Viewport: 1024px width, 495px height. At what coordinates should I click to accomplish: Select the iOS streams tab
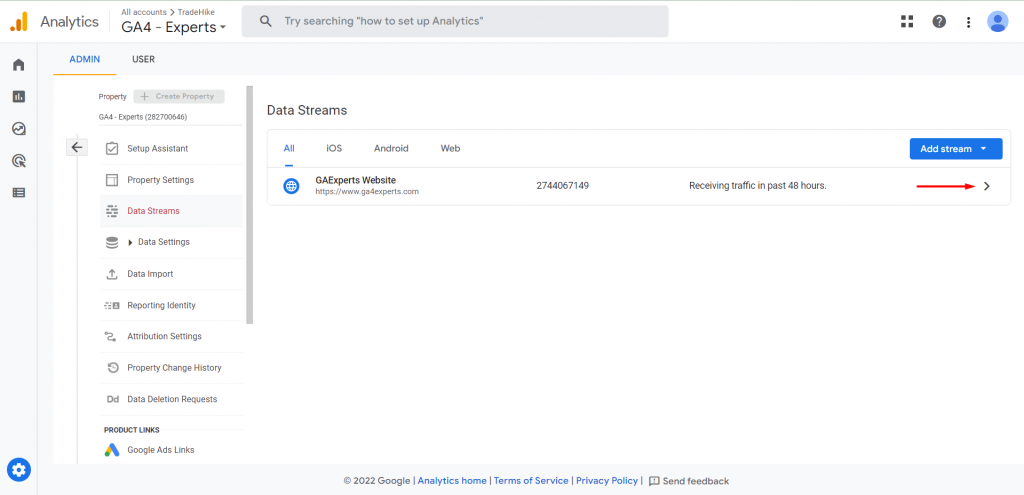[x=334, y=148]
